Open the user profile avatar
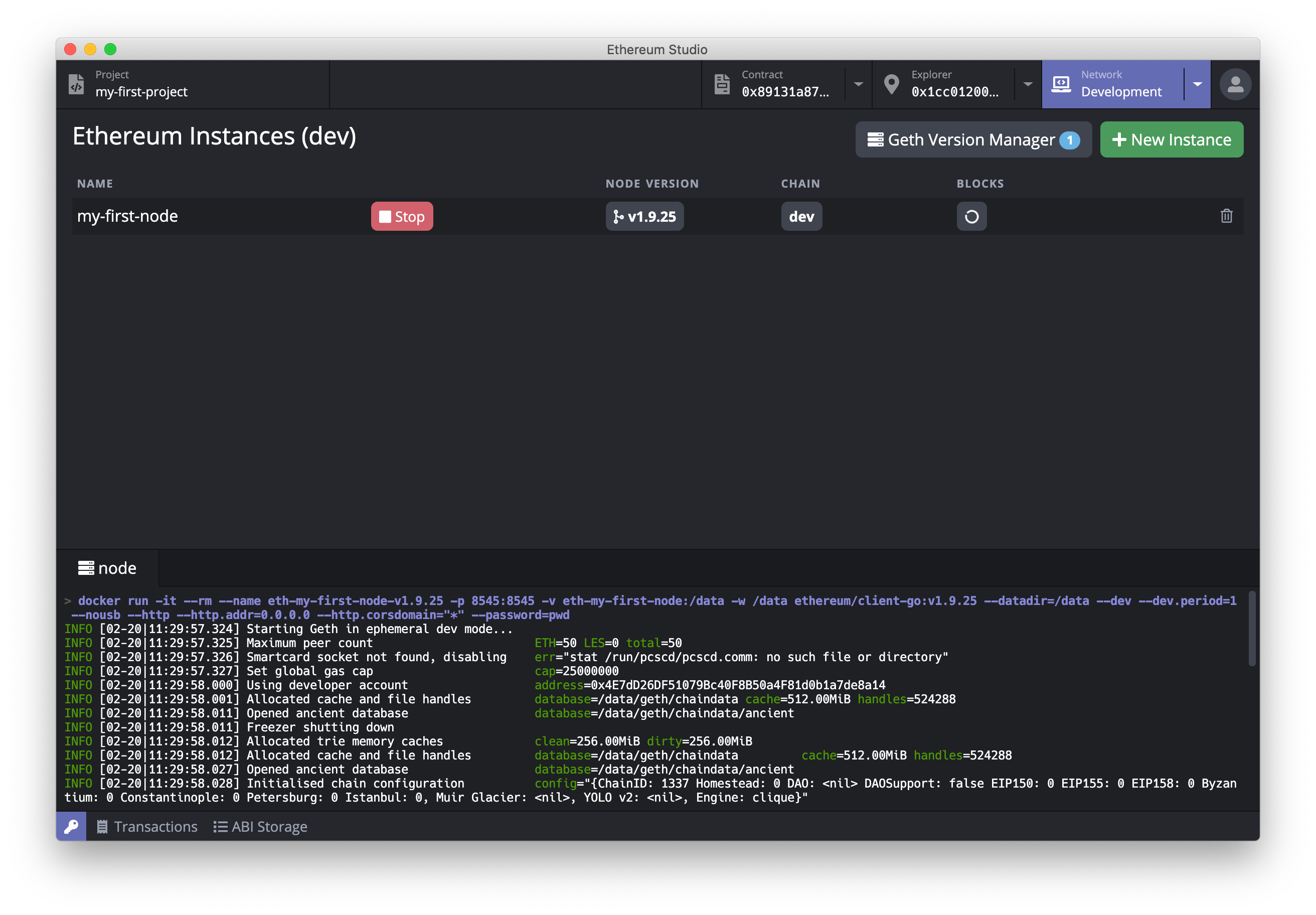 point(1235,84)
